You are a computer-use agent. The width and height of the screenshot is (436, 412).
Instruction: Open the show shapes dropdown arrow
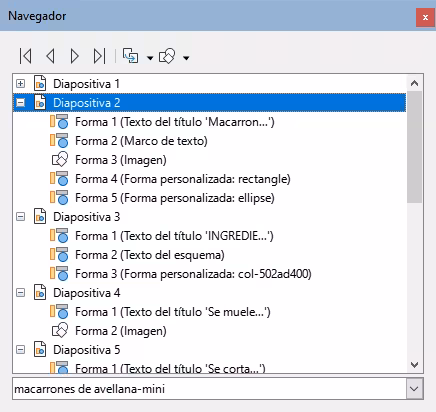point(186,58)
